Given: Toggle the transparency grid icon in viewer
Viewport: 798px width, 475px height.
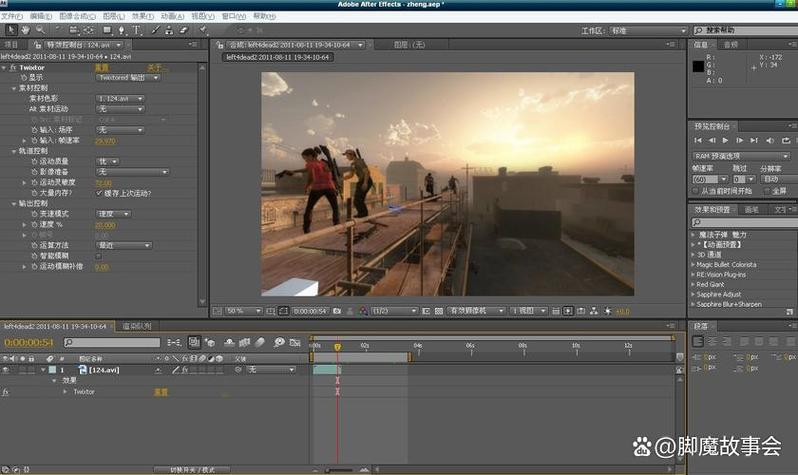Looking at the screenshot, I should [439, 311].
